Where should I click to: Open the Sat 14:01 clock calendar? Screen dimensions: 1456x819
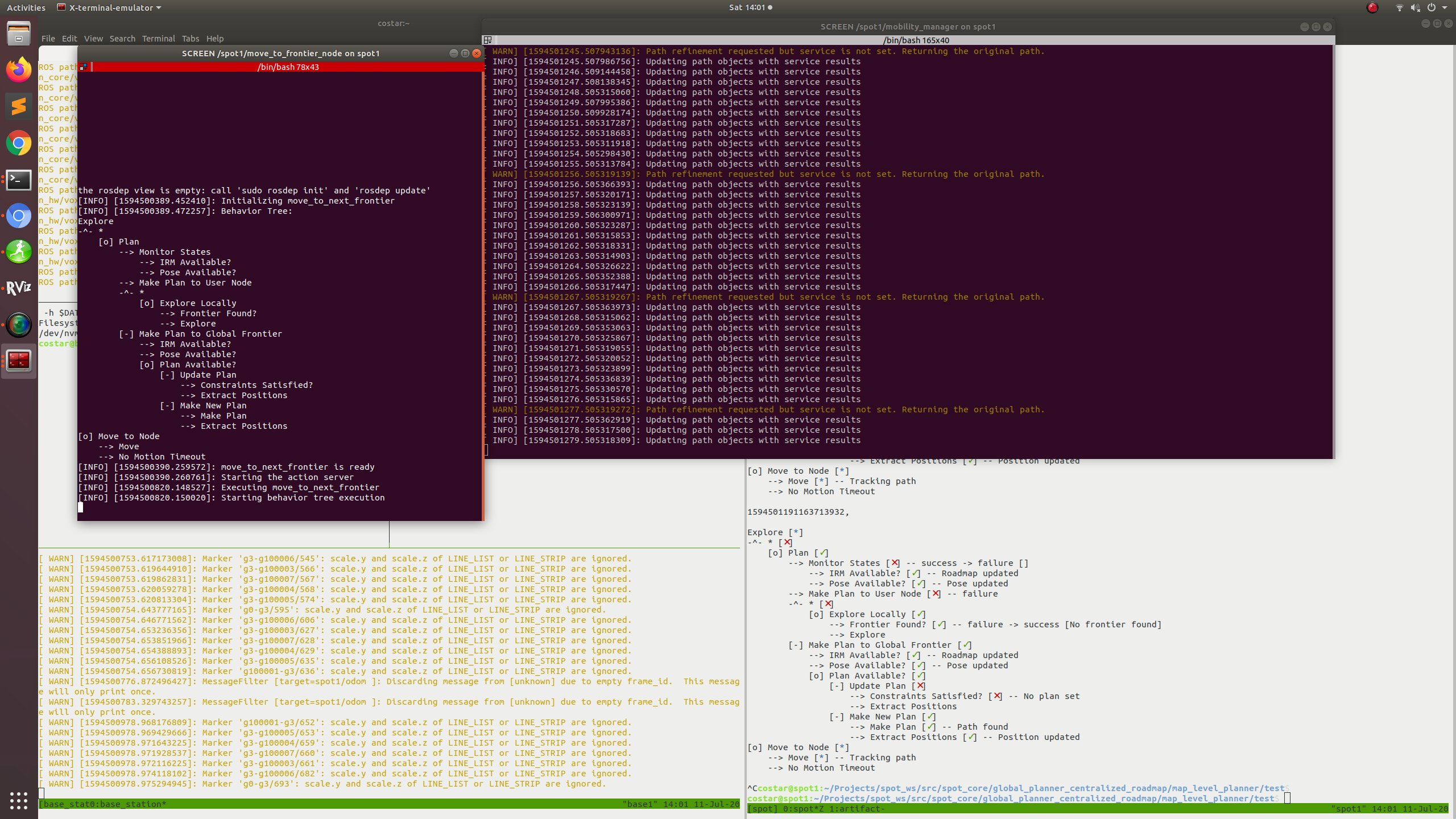click(751, 7)
